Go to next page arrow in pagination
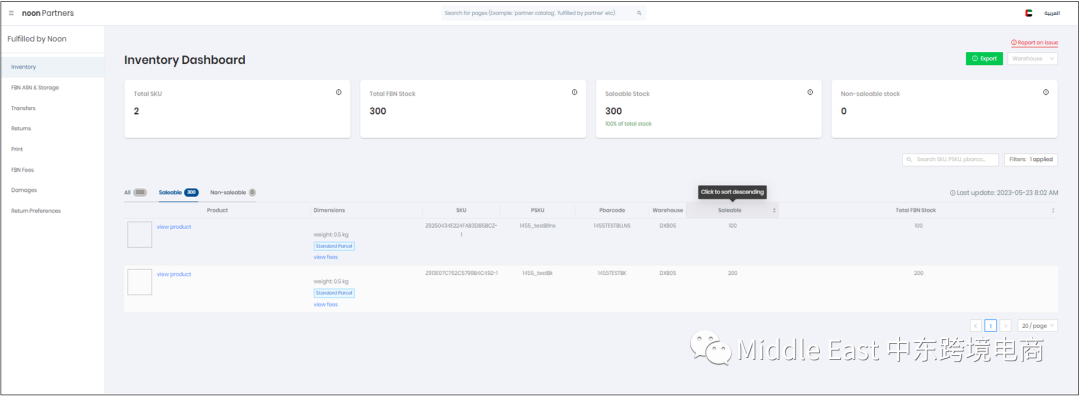The image size is (1080, 397). click(x=1006, y=325)
